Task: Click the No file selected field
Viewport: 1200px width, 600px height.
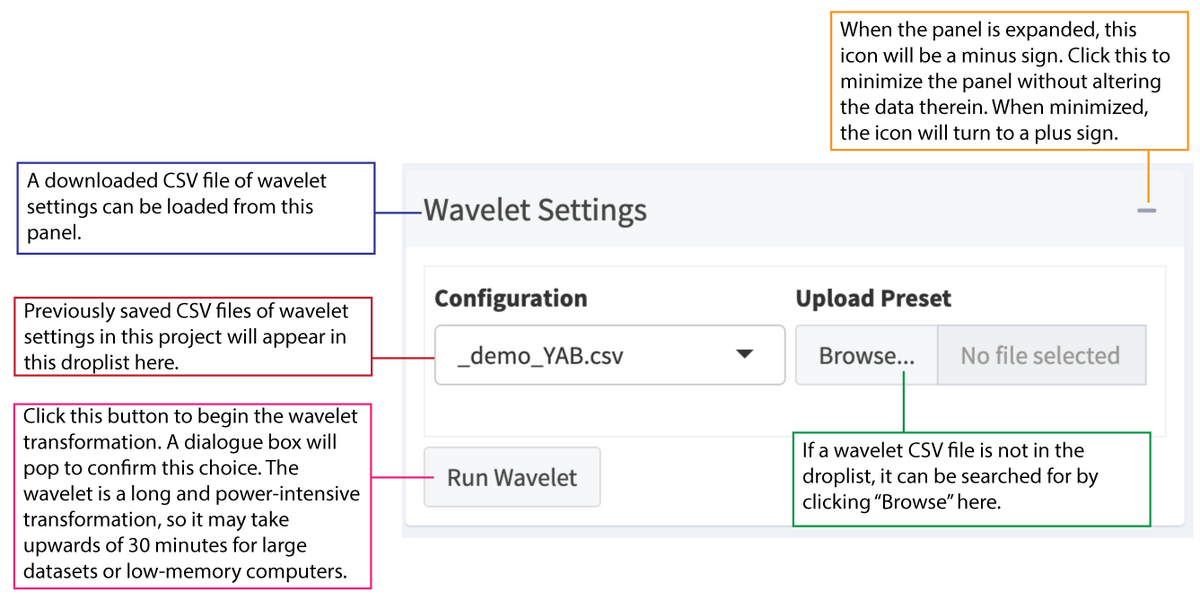Action: [1042, 355]
